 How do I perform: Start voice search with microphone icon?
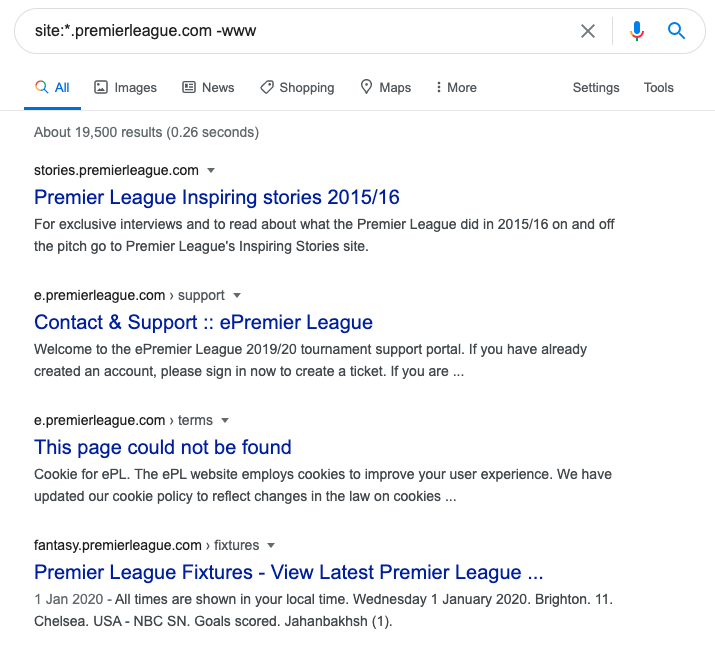point(637,31)
